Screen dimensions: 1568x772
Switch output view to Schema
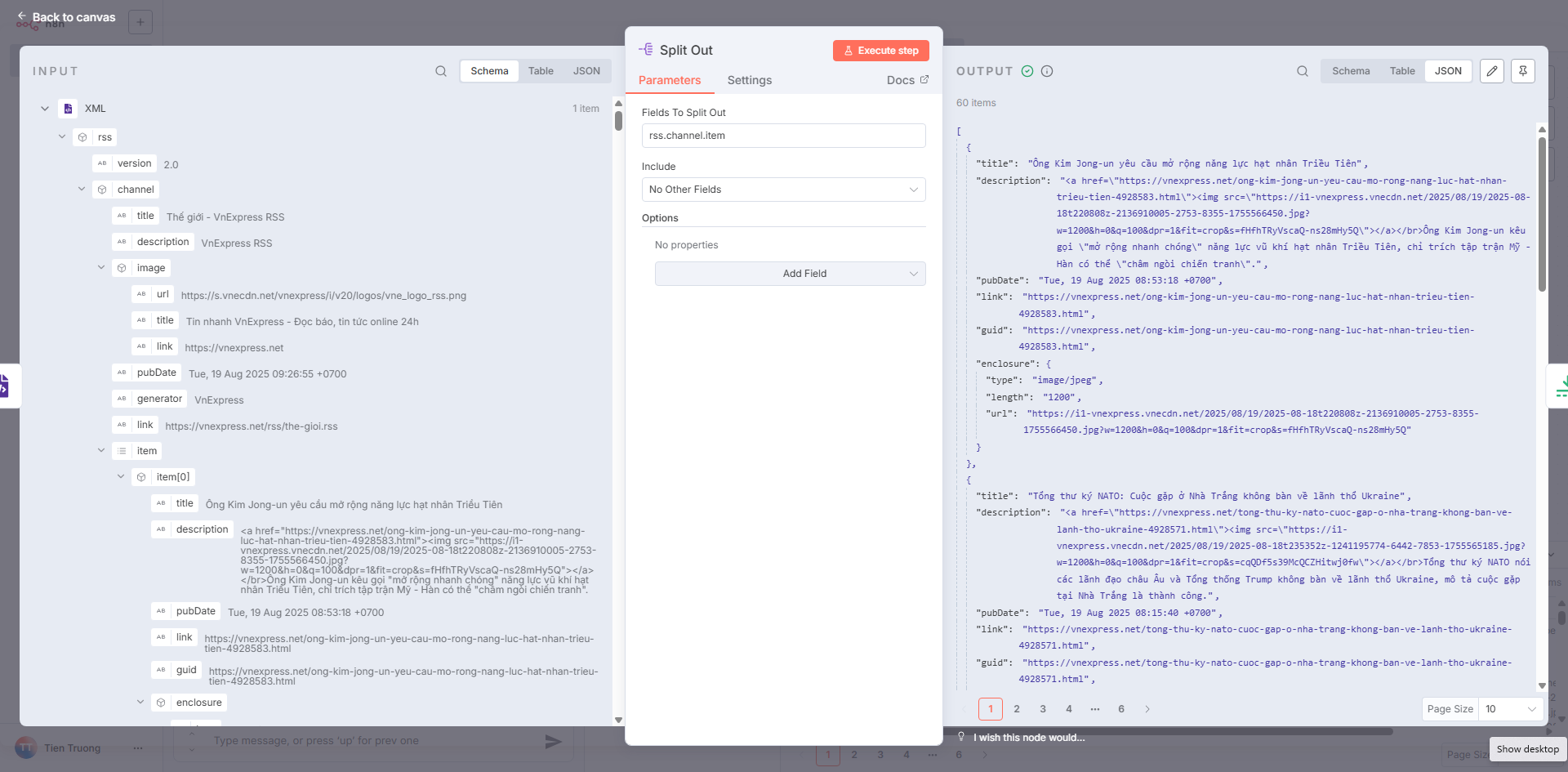[x=1351, y=71]
